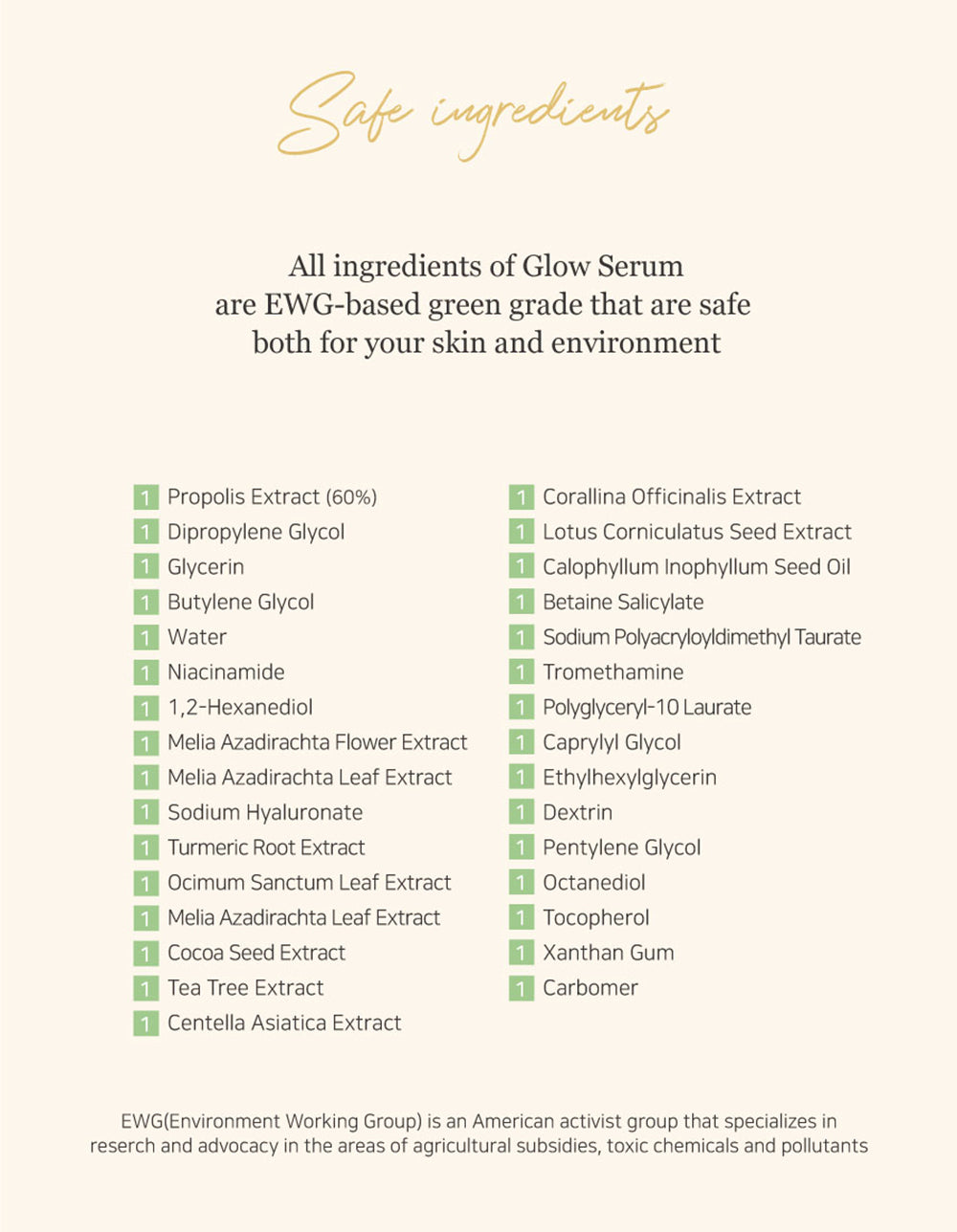Click the Melia Azadirachta Flower Extract text
Screen dimensions: 957x1232
pos(317,743)
